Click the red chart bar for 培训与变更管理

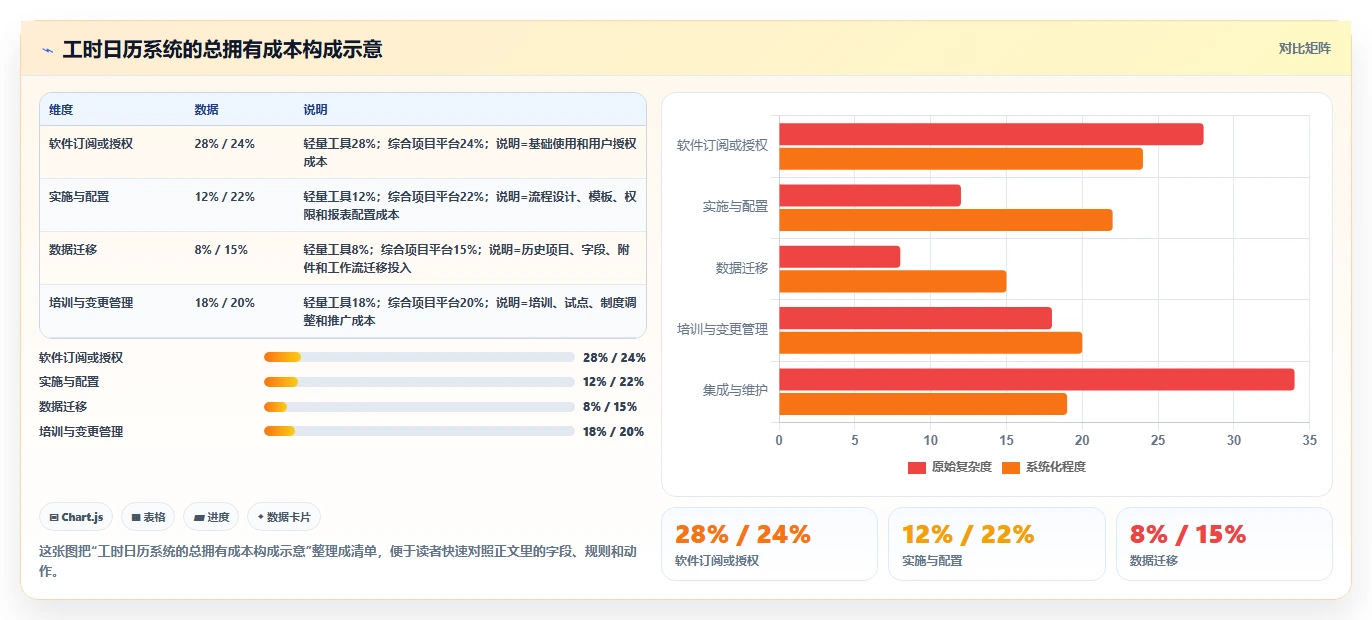(x=916, y=318)
